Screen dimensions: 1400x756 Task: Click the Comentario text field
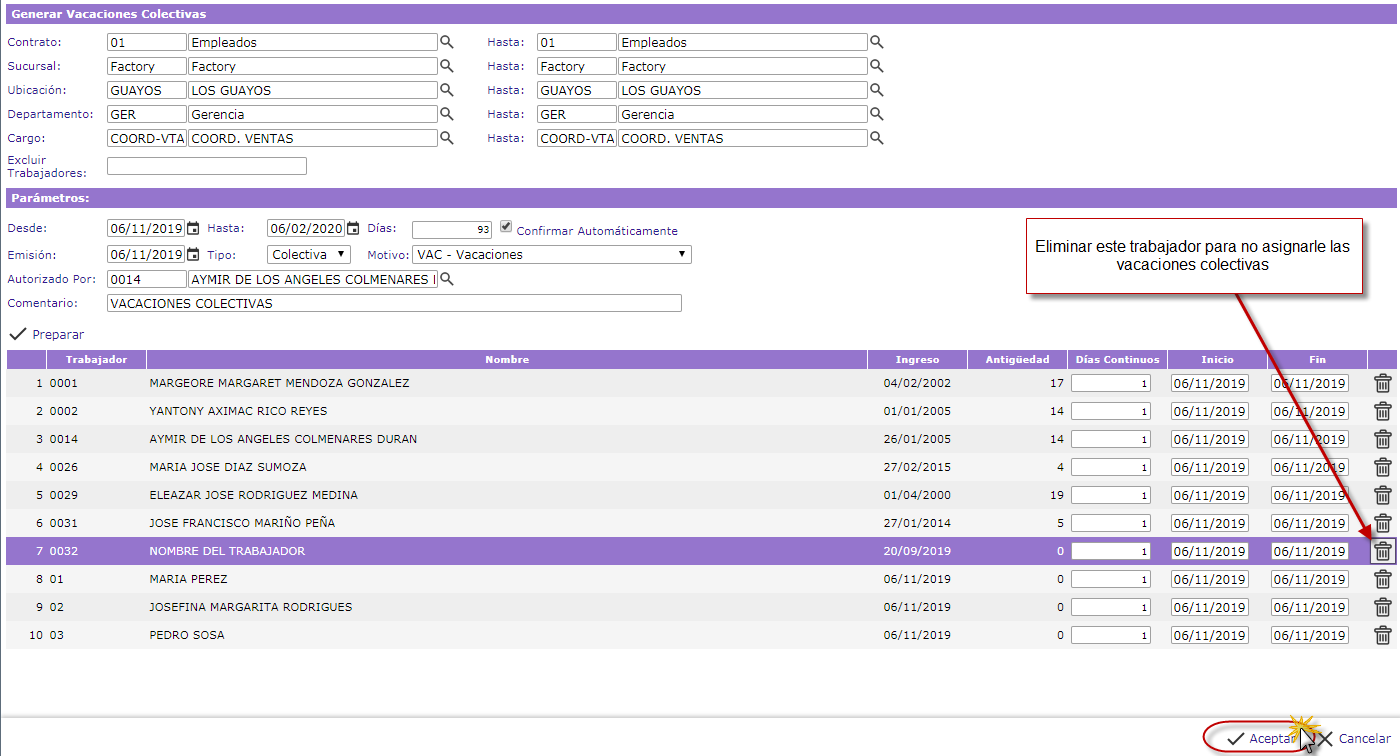tap(393, 303)
